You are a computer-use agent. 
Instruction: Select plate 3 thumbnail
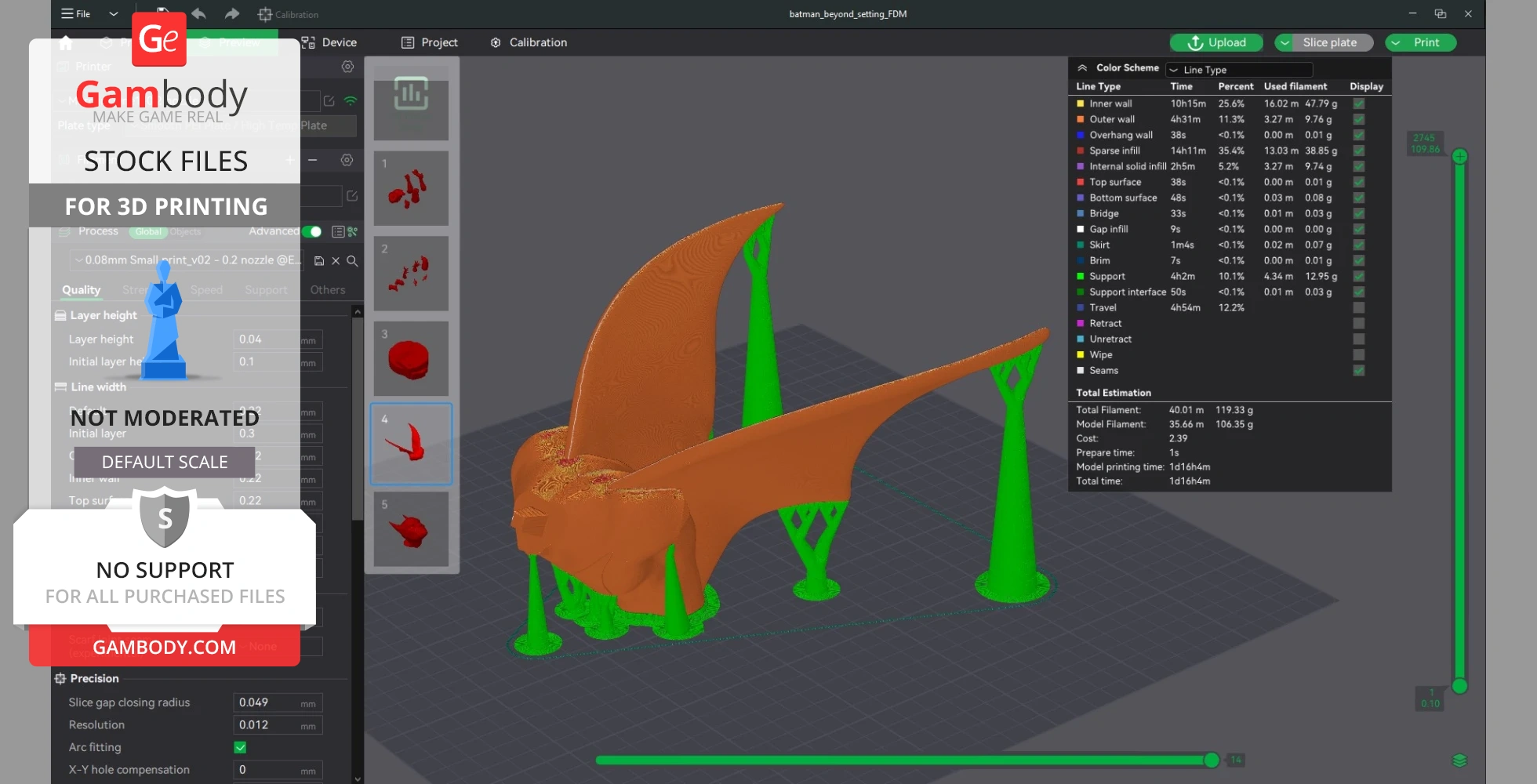[411, 358]
